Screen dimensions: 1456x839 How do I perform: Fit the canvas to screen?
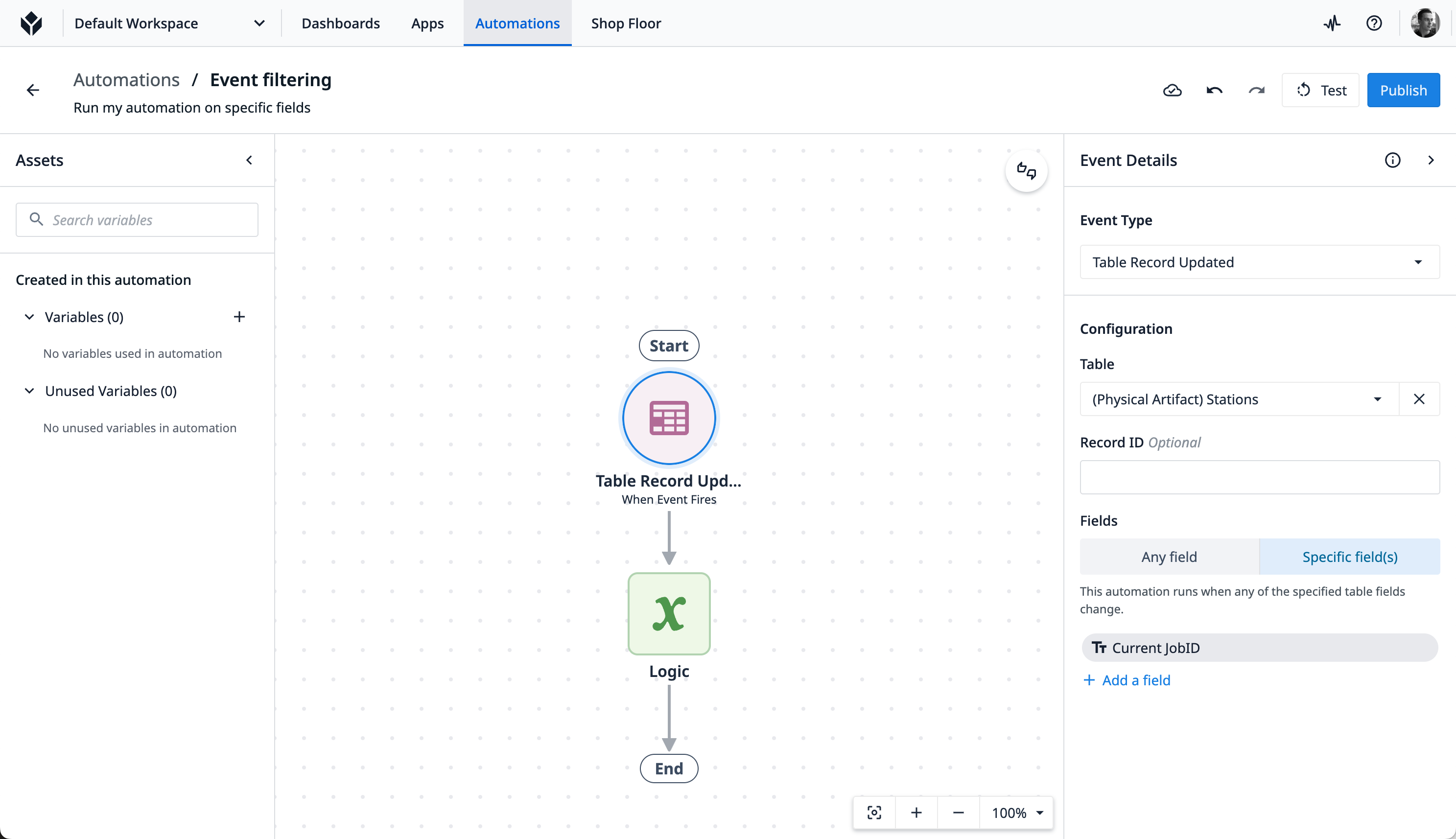click(x=874, y=813)
